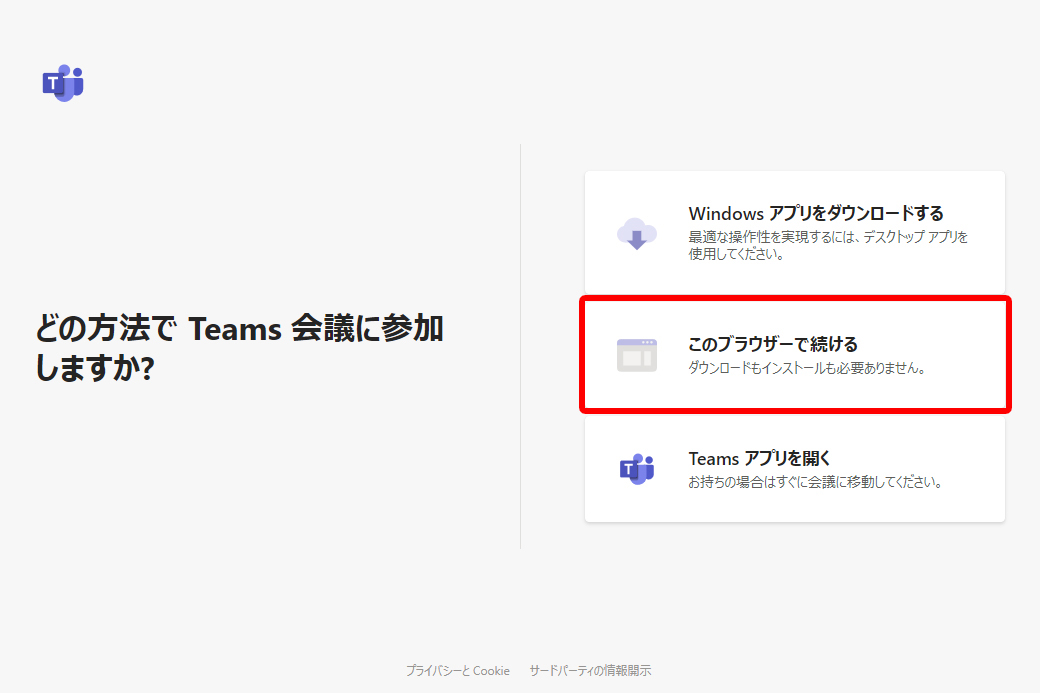Open meeting via 'Teams アプリを開く'
The image size is (1040, 693).
pos(795,469)
